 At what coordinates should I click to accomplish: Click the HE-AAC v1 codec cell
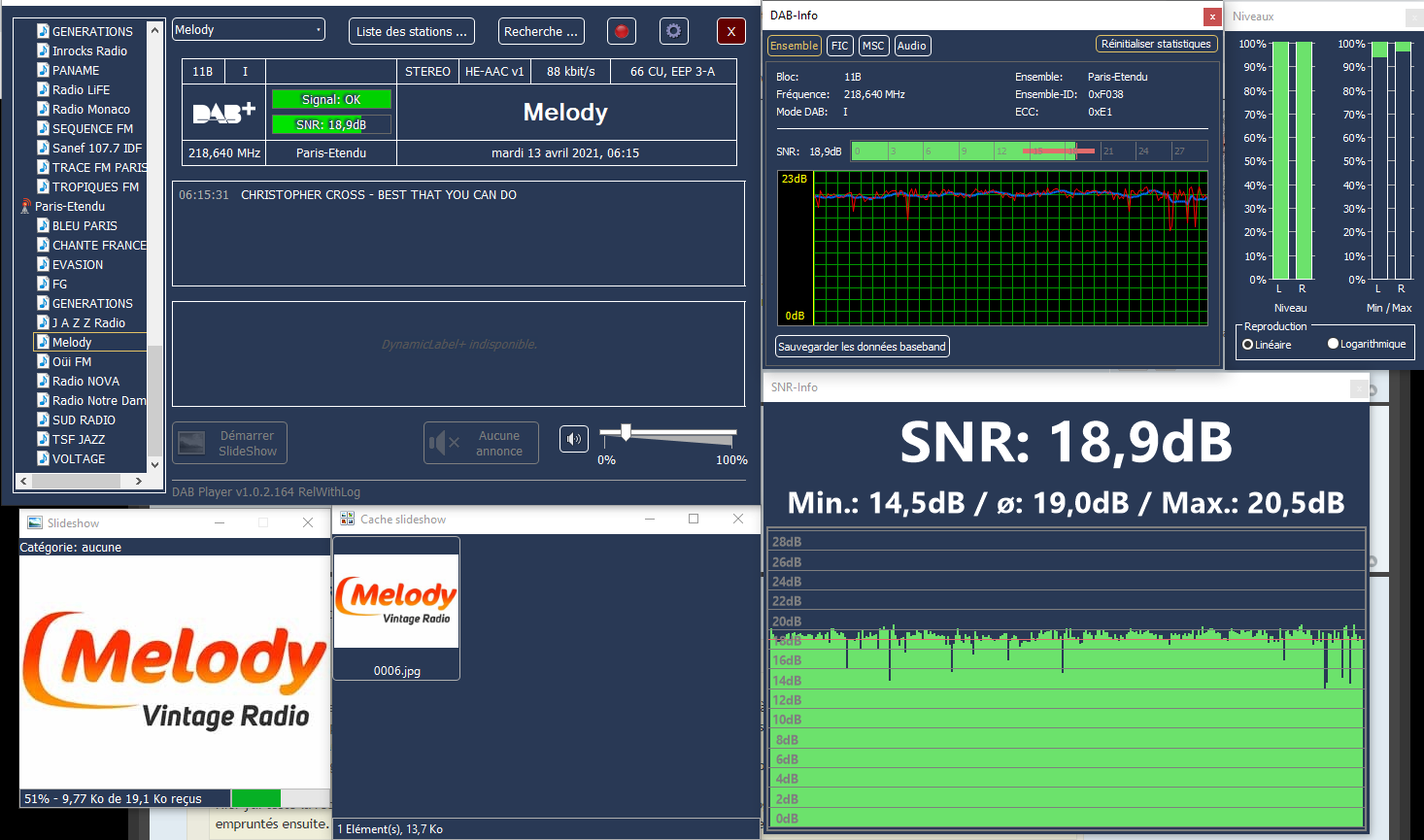(494, 71)
